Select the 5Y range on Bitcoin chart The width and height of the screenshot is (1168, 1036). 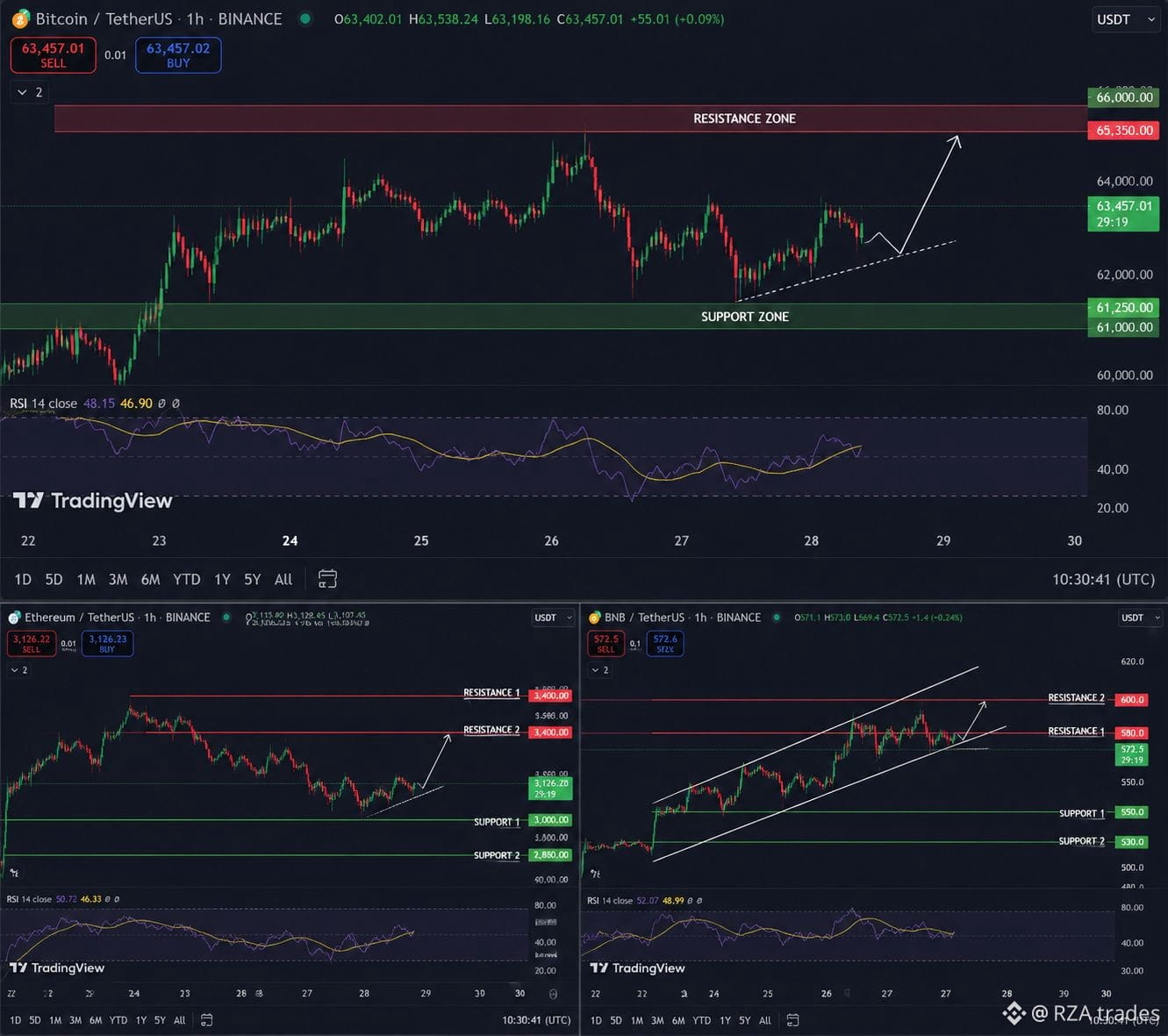pos(252,579)
